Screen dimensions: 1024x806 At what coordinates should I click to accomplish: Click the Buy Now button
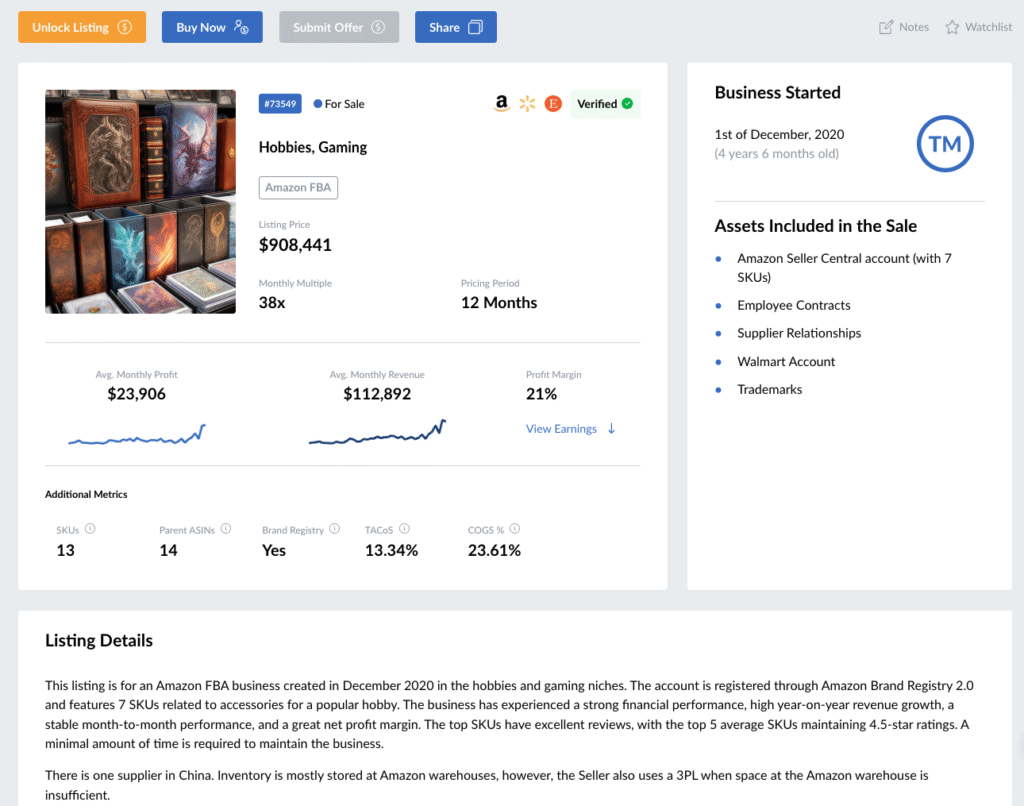pos(212,27)
